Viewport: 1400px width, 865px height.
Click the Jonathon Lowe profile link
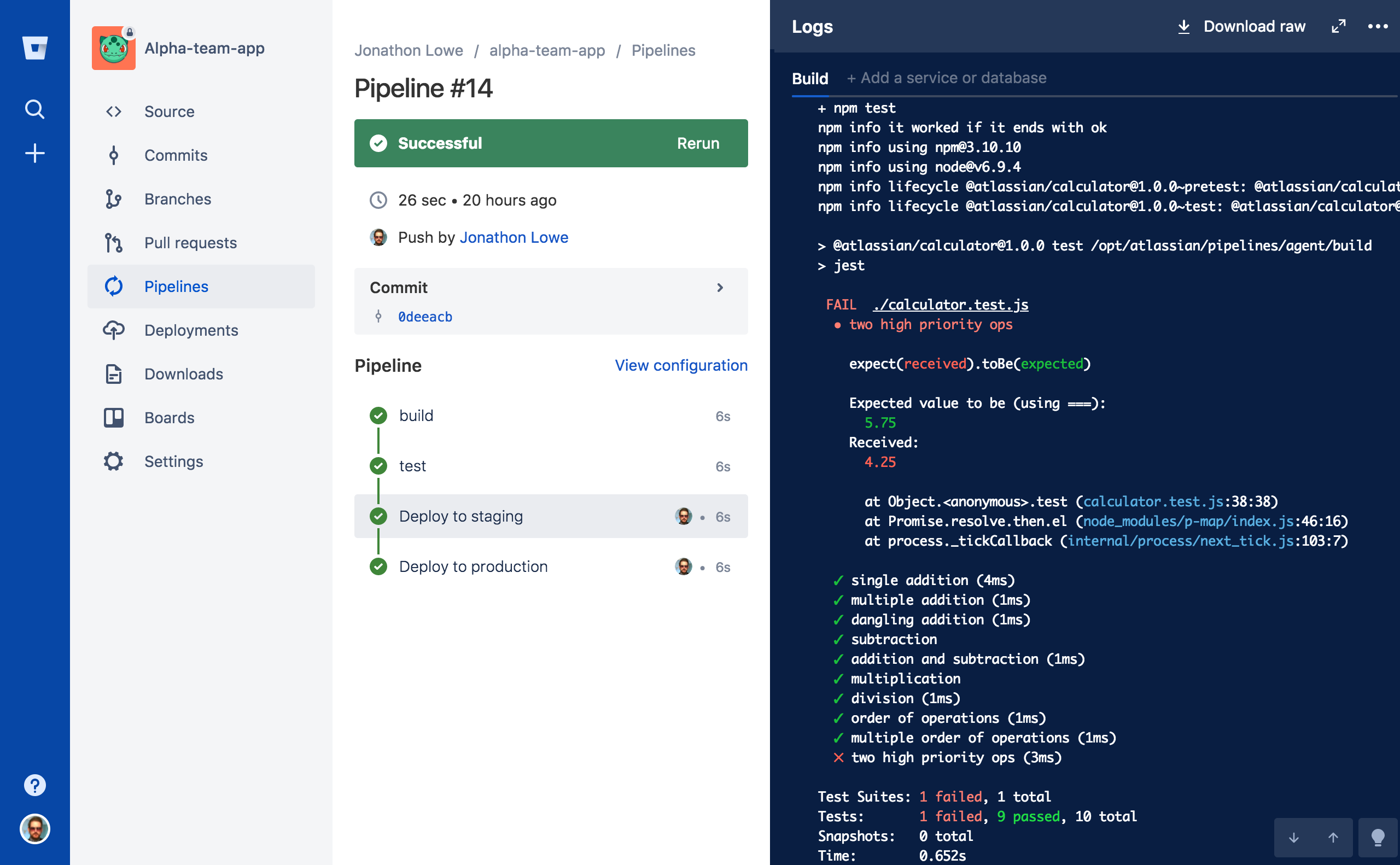pyautogui.click(x=514, y=237)
